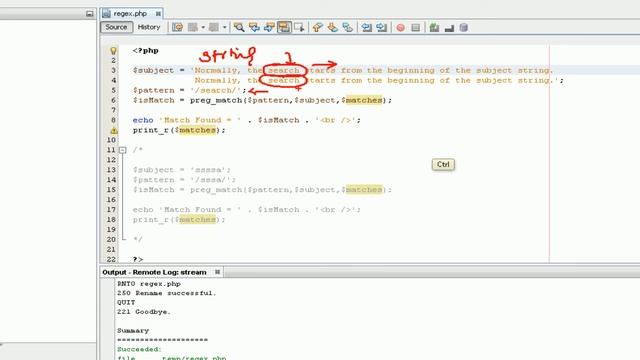This screenshot has width=640, height=360.
Task: Click line number 3 in gutter
Action: click(x=113, y=70)
